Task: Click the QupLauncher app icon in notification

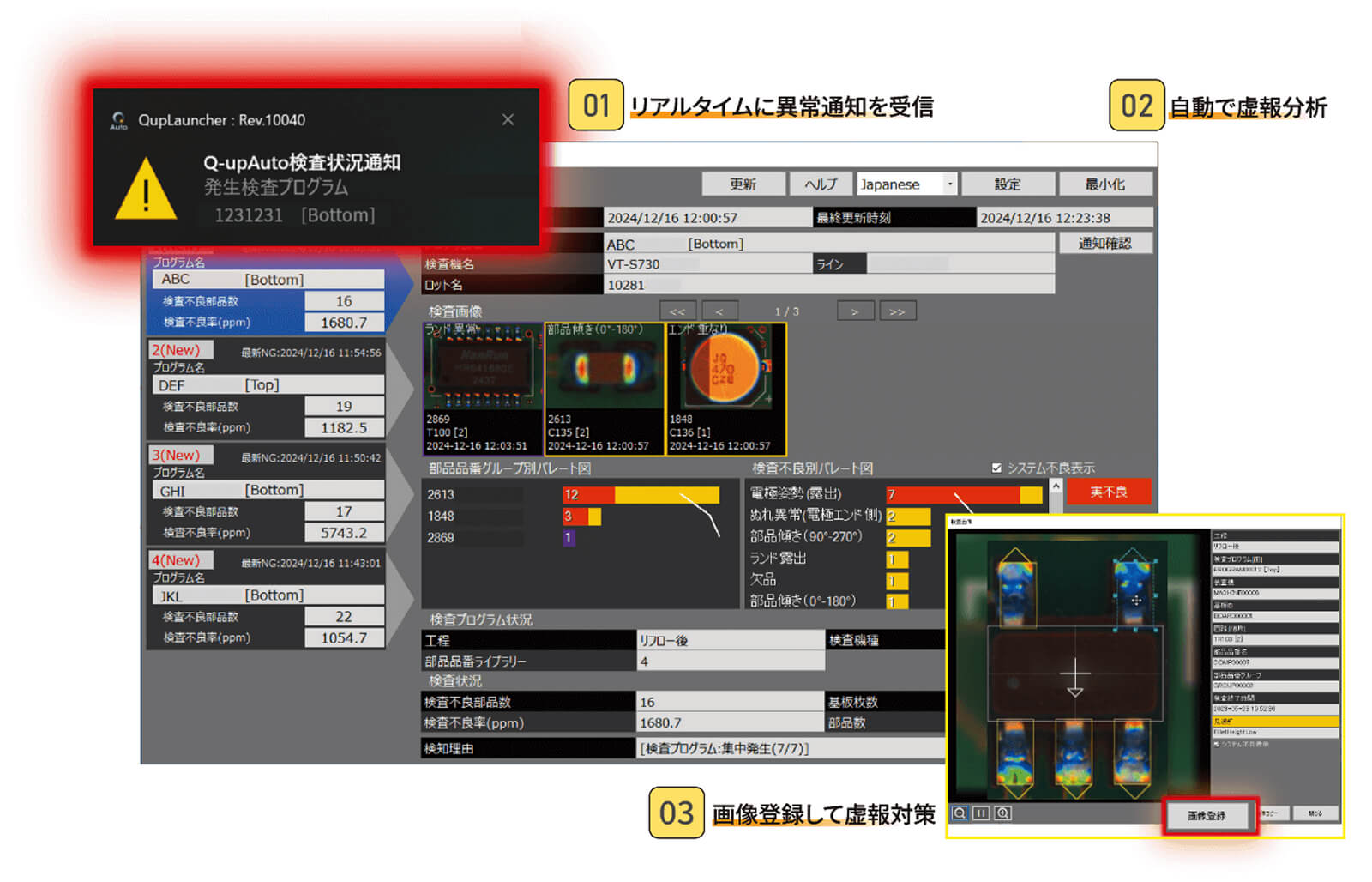Action: pos(118,121)
